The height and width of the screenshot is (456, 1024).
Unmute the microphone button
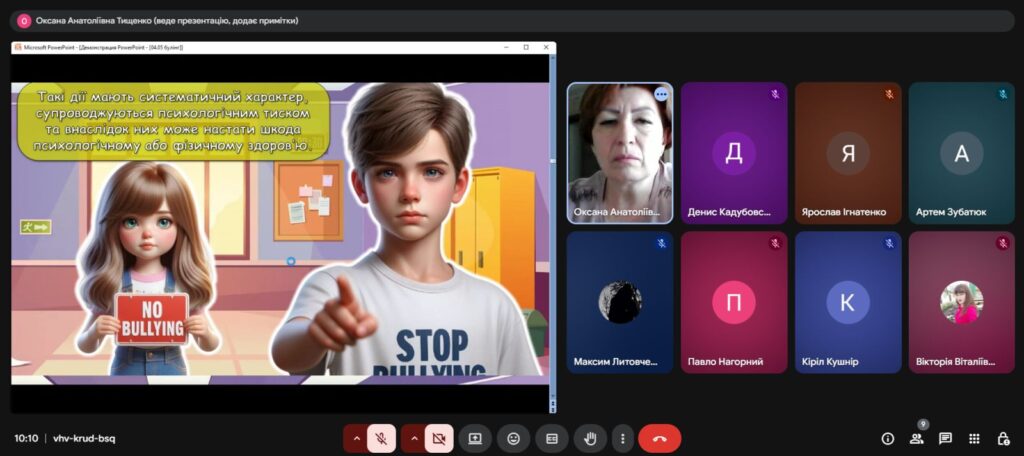tap(381, 438)
